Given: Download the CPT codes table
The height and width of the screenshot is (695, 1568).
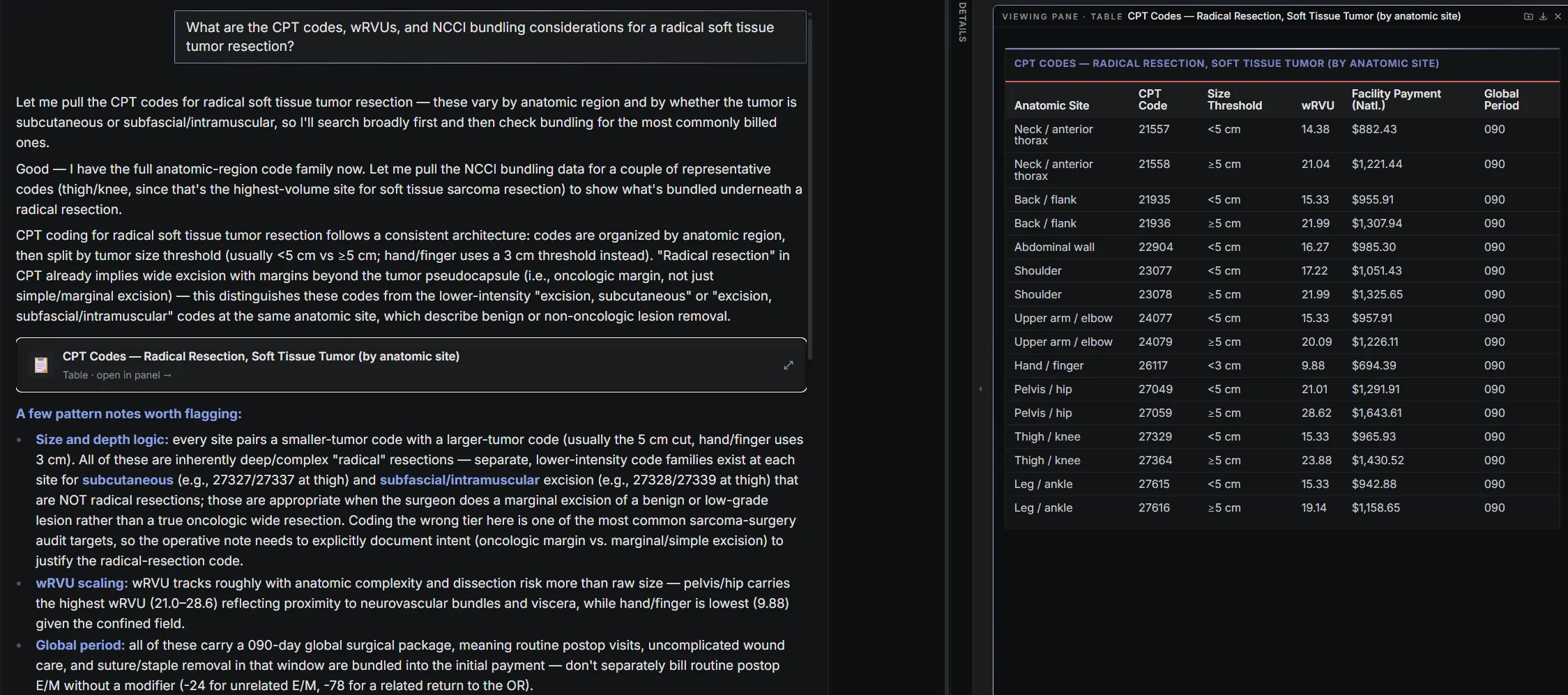Looking at the screenshot, I should coord(1543,16).
